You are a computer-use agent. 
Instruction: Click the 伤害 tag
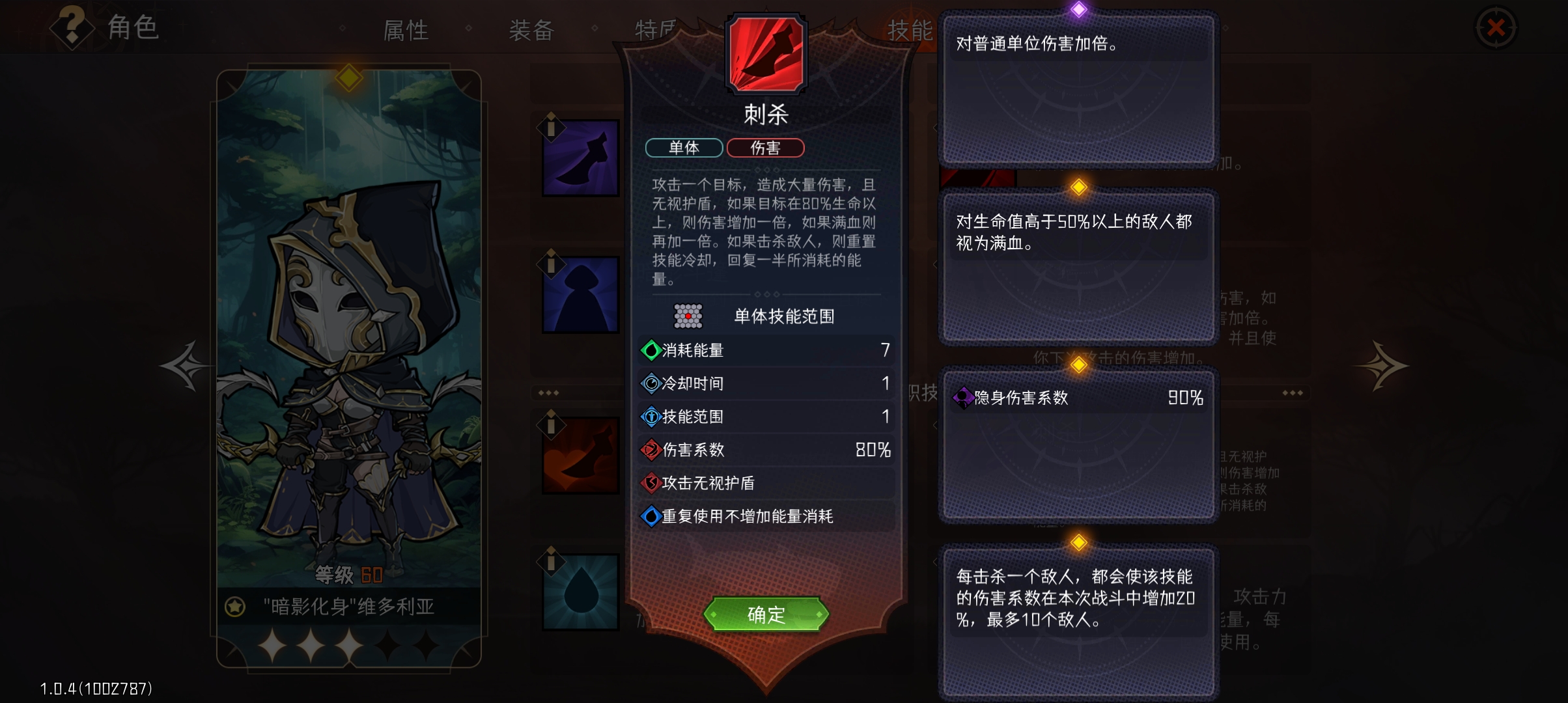[765, 148]
